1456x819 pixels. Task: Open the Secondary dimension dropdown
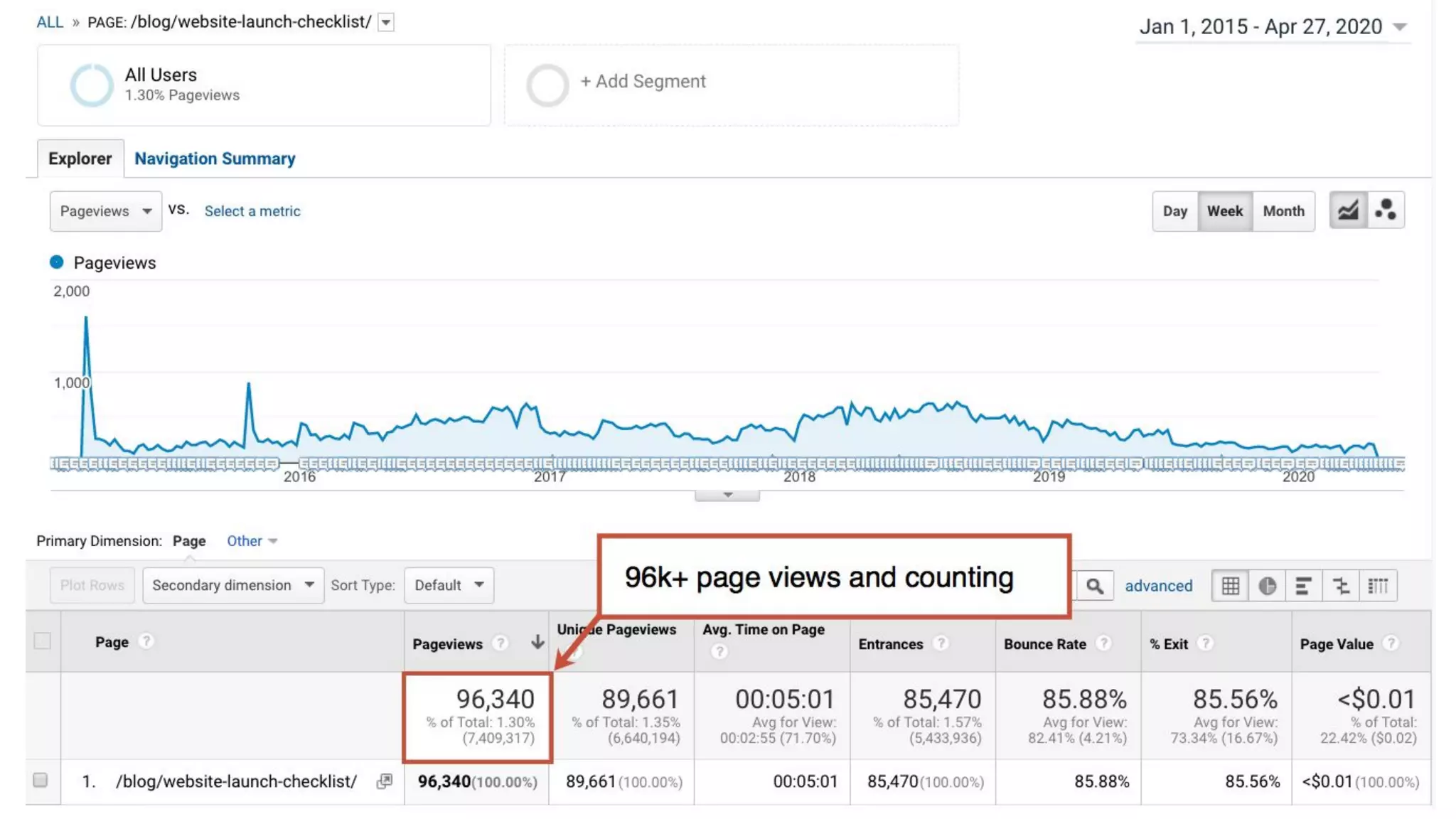click(x=232, y=585)
